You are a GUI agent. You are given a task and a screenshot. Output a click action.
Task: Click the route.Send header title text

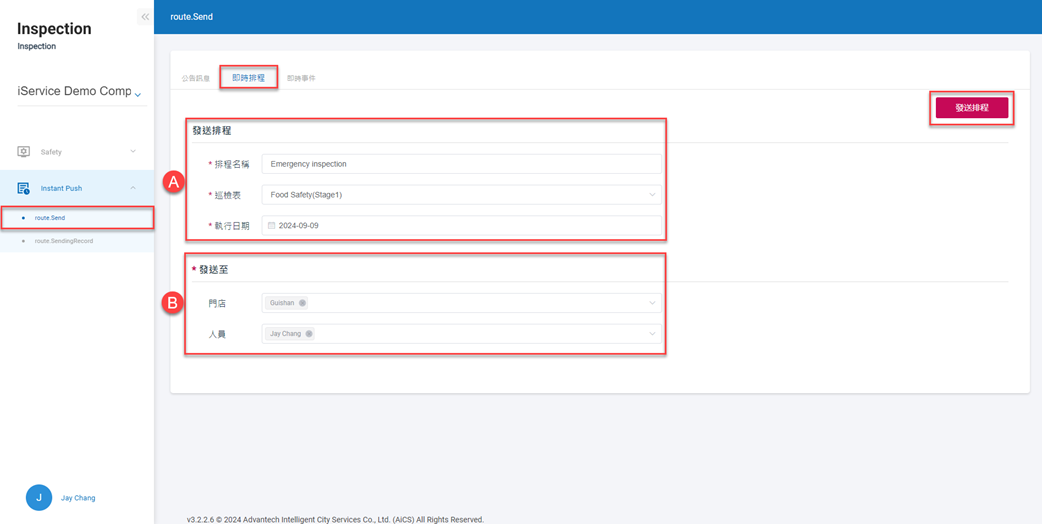(x=191, y=17)
